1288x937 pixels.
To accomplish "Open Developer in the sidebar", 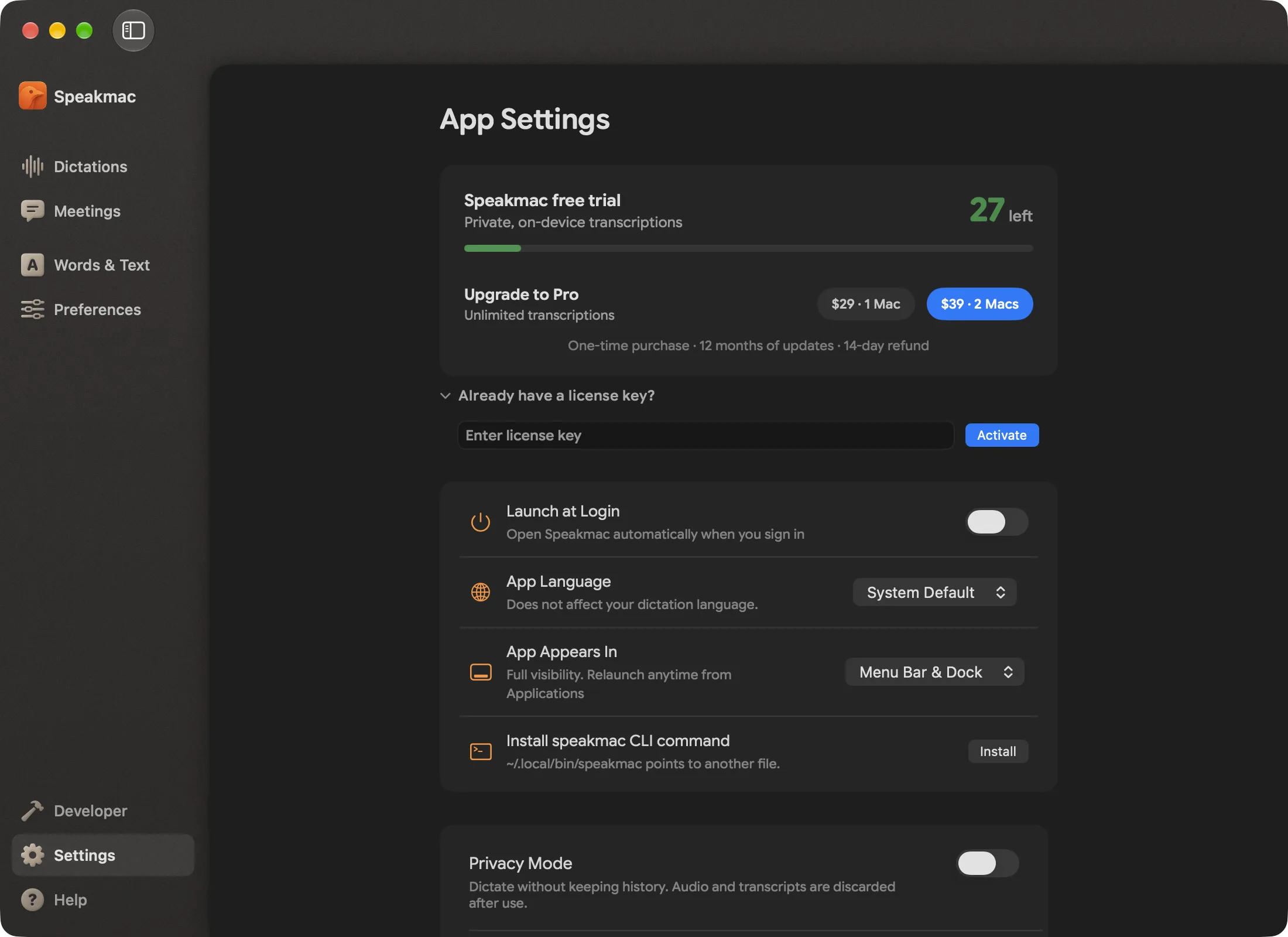I will tap(103, 811).
